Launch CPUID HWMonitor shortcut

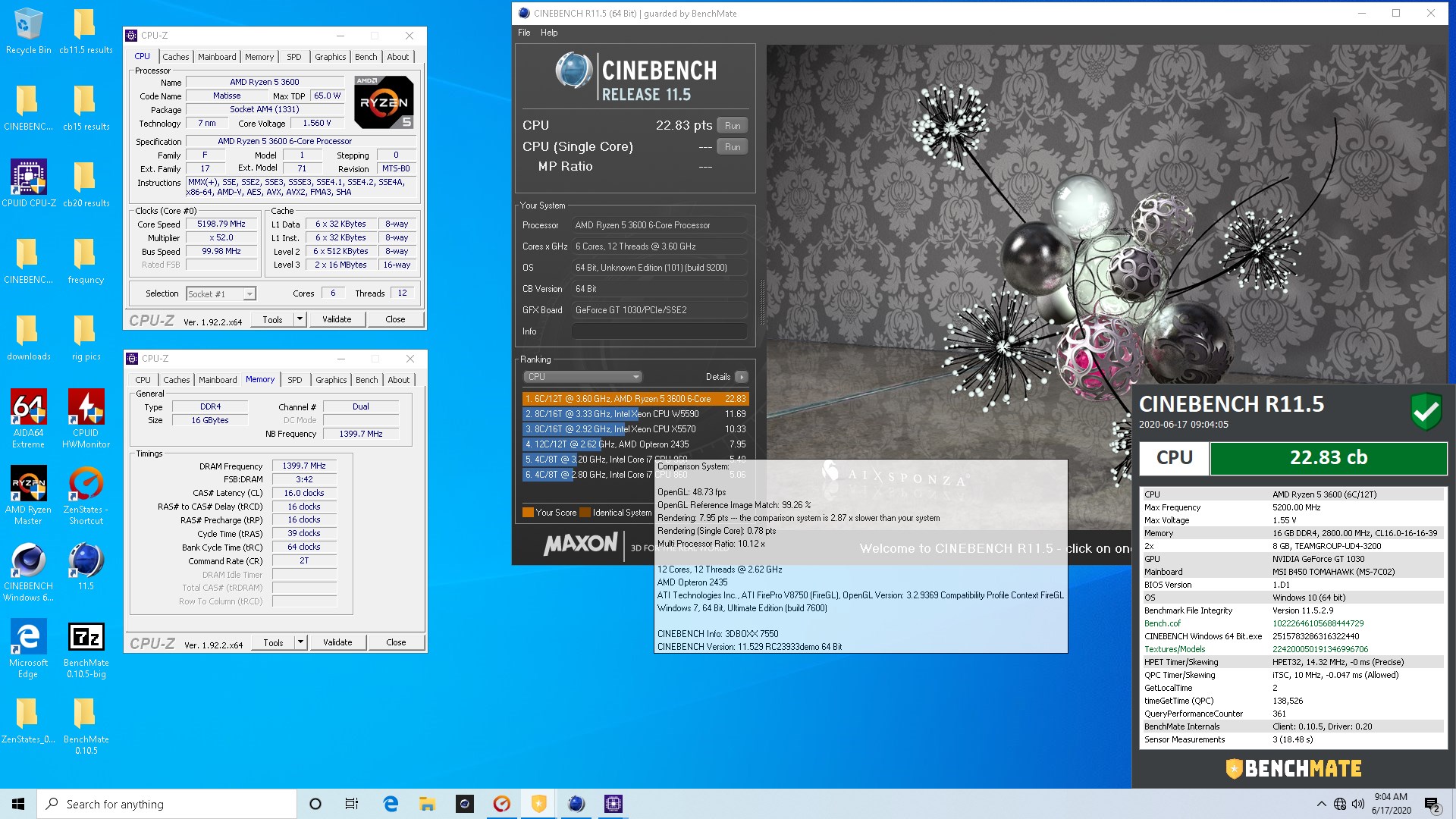click(x=86, y=419)
